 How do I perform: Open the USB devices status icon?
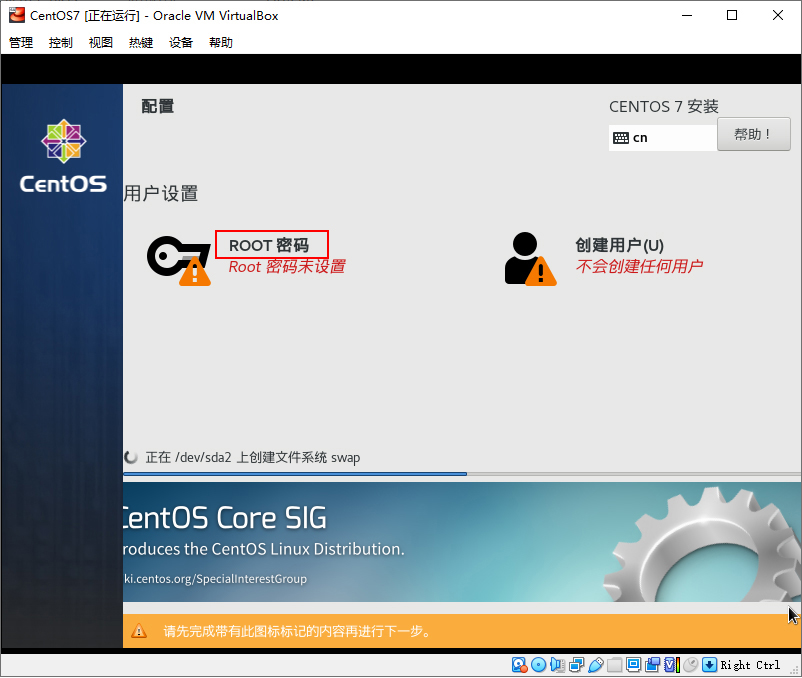click(596, 664)
